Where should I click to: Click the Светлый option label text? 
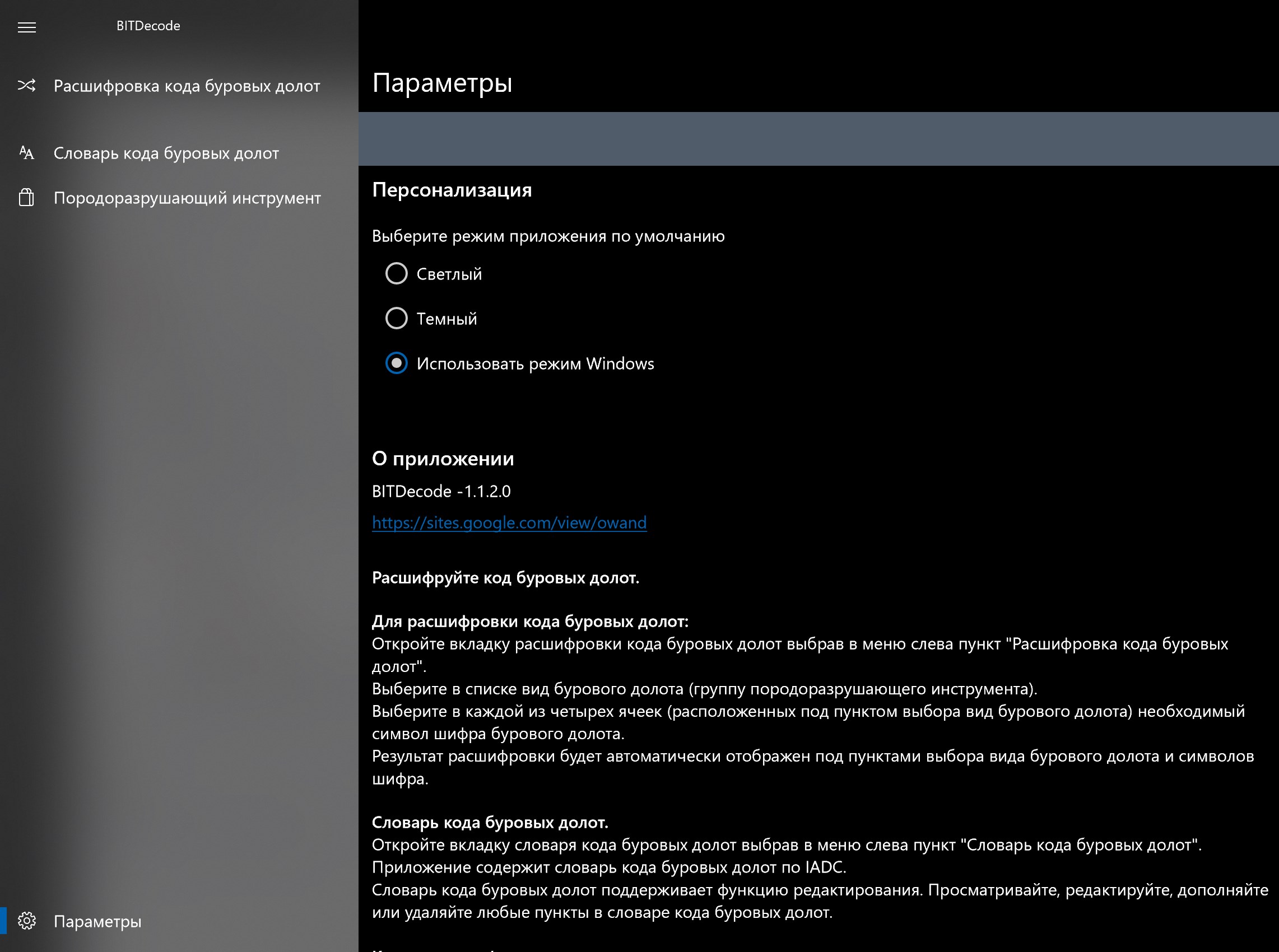(x=449, y=274)
